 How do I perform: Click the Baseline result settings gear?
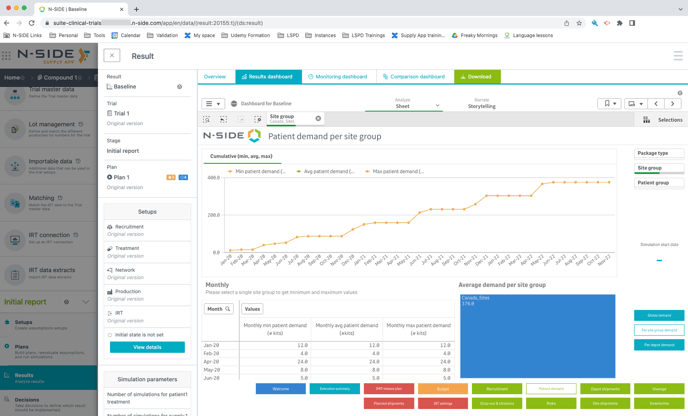pyautogui.click(x=180, y=87)
